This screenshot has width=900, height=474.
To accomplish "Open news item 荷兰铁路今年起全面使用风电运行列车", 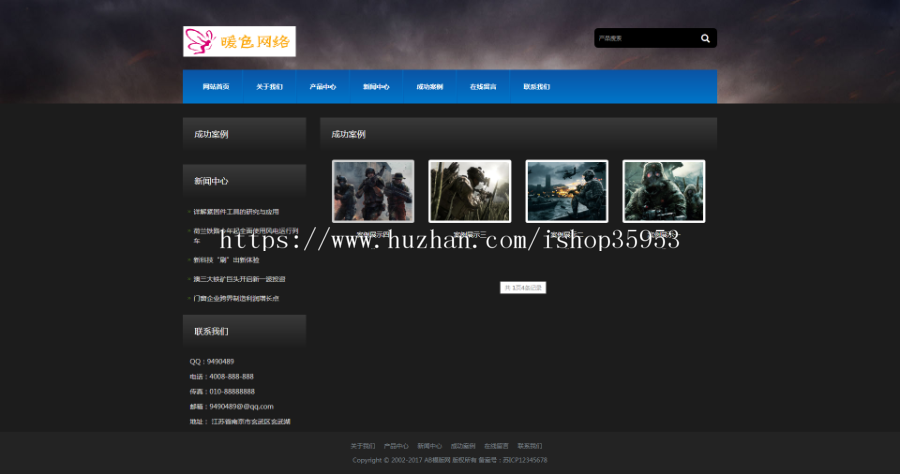I will point(246,235).
